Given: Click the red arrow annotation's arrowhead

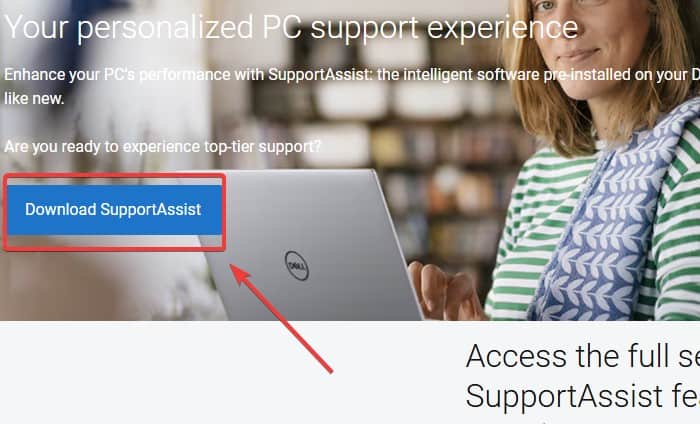Looking at the screenshot, I should 240,274.
